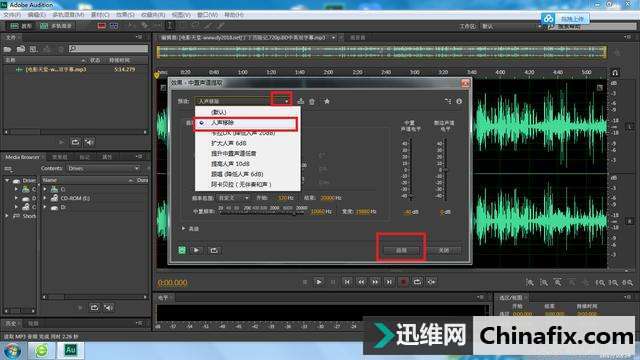Save preset icon in effect dialog
Viewport: 640px width, 360px height.
click(x=301, y=101)
